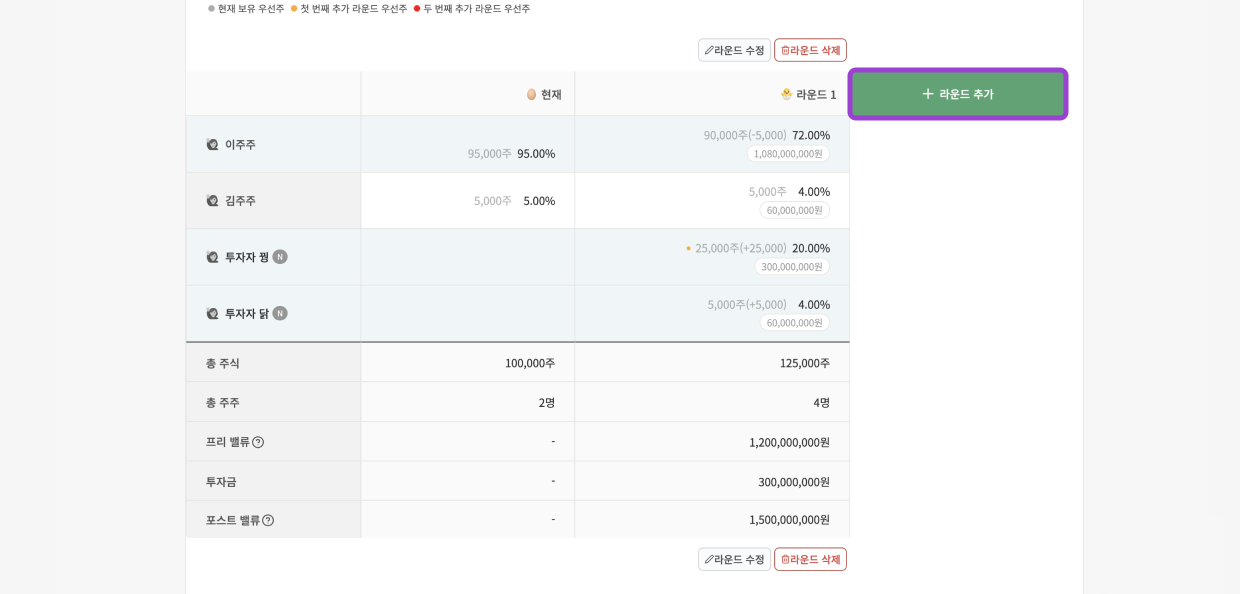Toggle the N badge next to 투자자 꿩

point(280,257)
